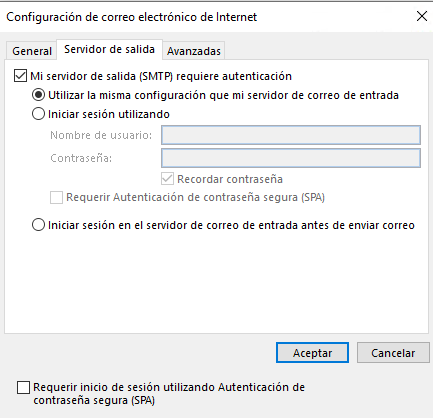
Task: Toggle the Recordar contraseña checkbox
Action: pos(167,179)
